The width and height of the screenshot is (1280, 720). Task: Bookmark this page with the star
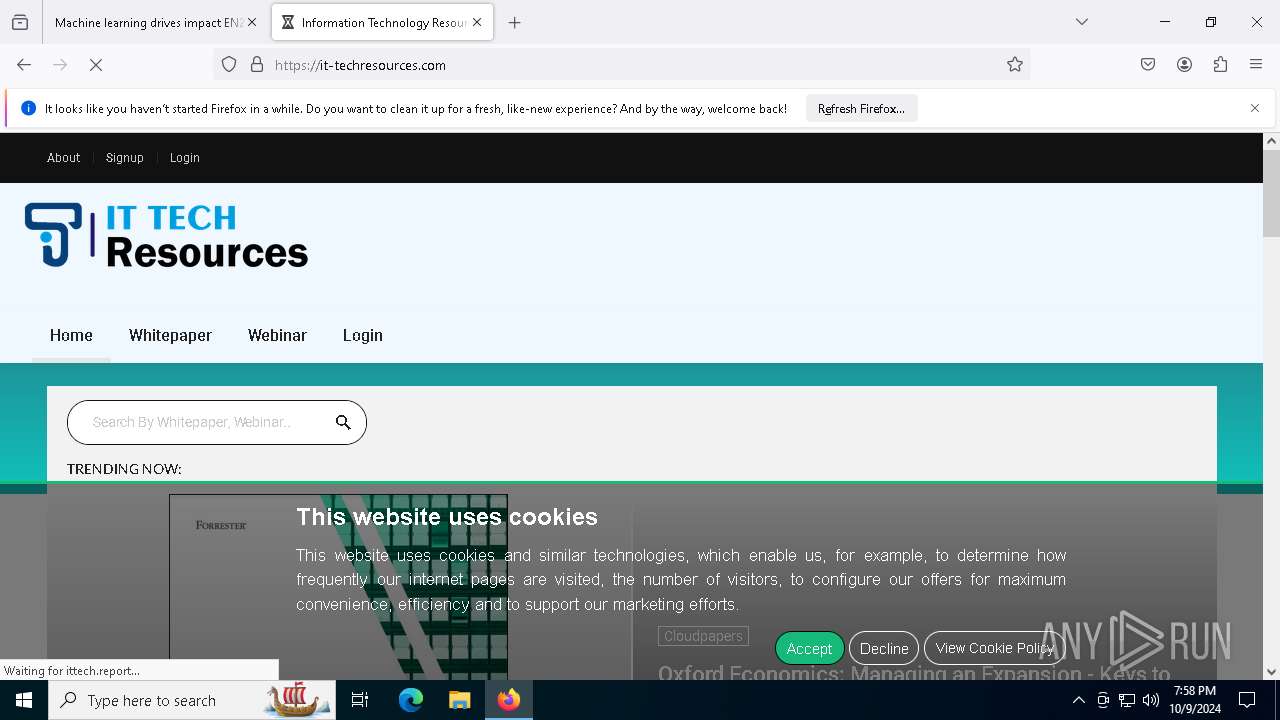point(1015,65)
